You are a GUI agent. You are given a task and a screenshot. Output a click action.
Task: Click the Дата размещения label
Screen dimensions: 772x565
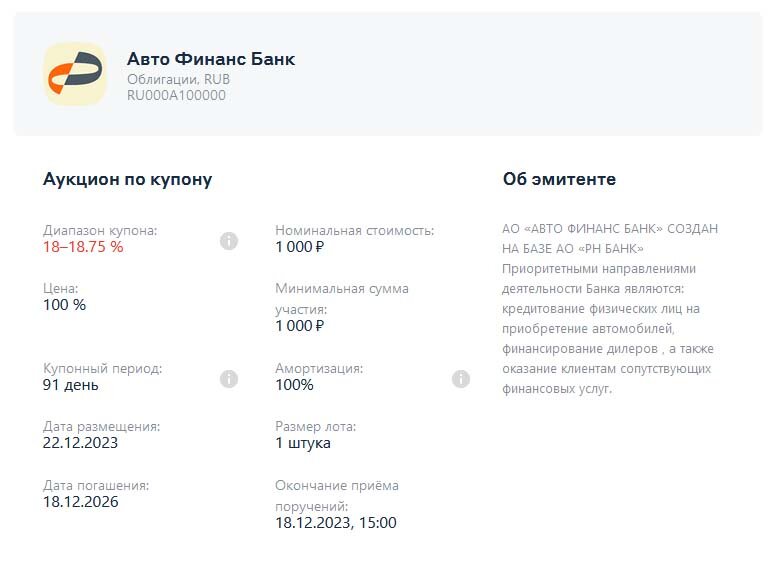[101, 426]
